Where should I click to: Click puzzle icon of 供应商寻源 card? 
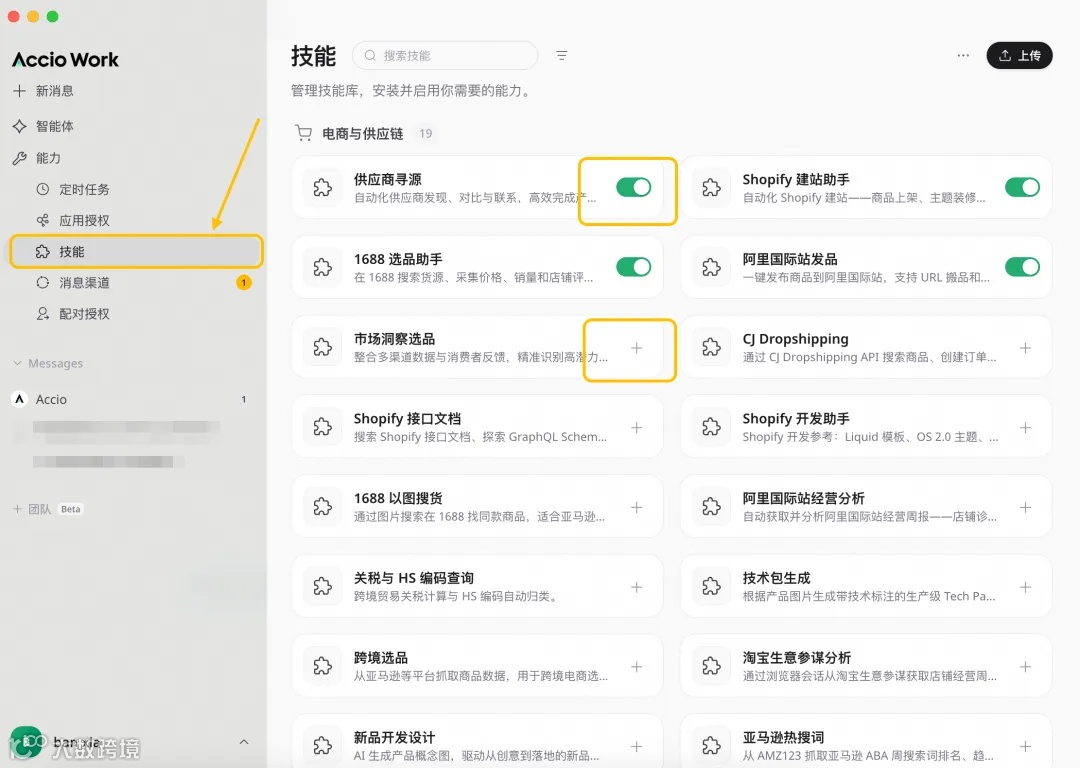[x=322, y=187]
